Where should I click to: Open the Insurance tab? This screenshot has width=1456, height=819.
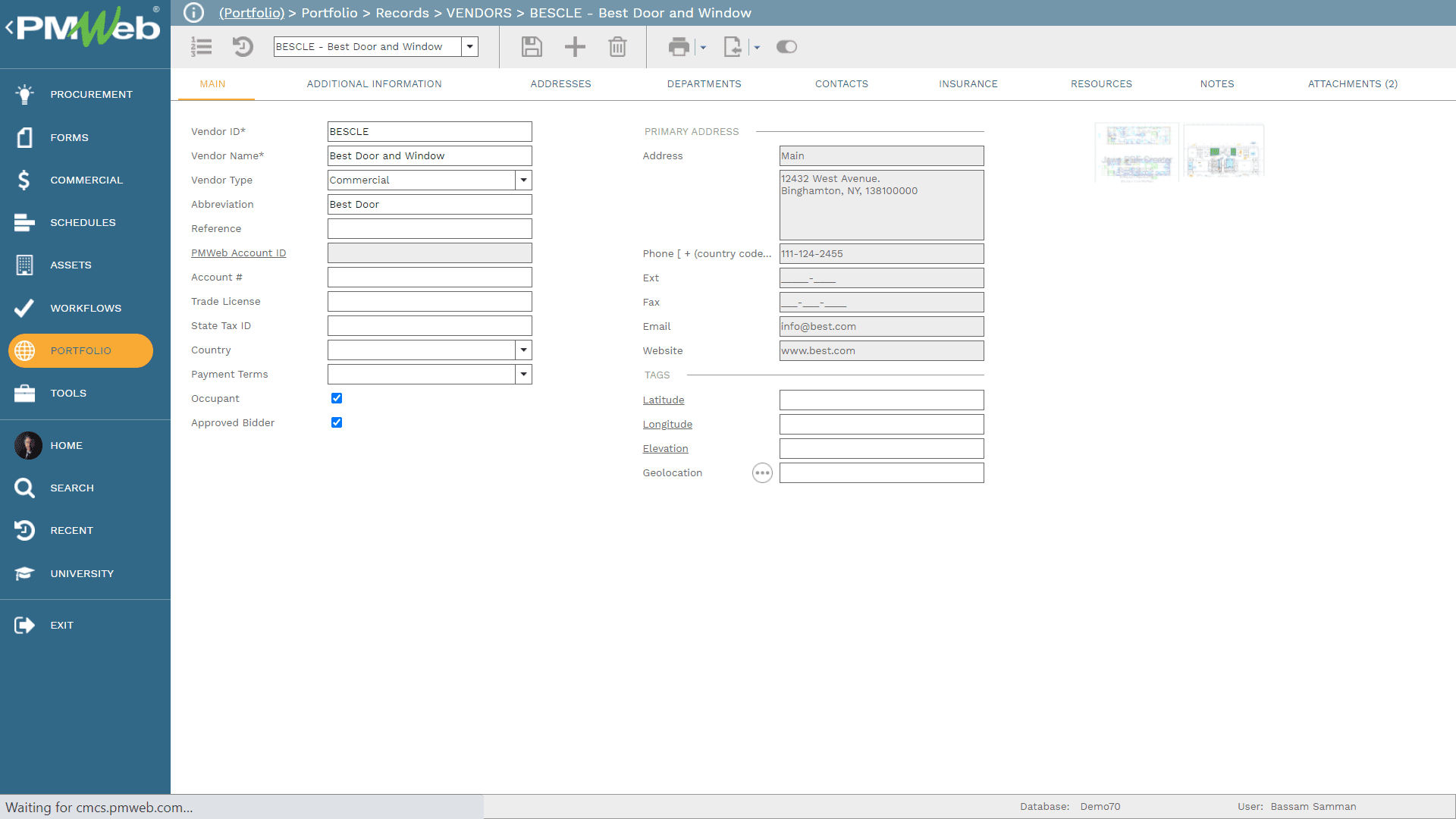[968, 84]
